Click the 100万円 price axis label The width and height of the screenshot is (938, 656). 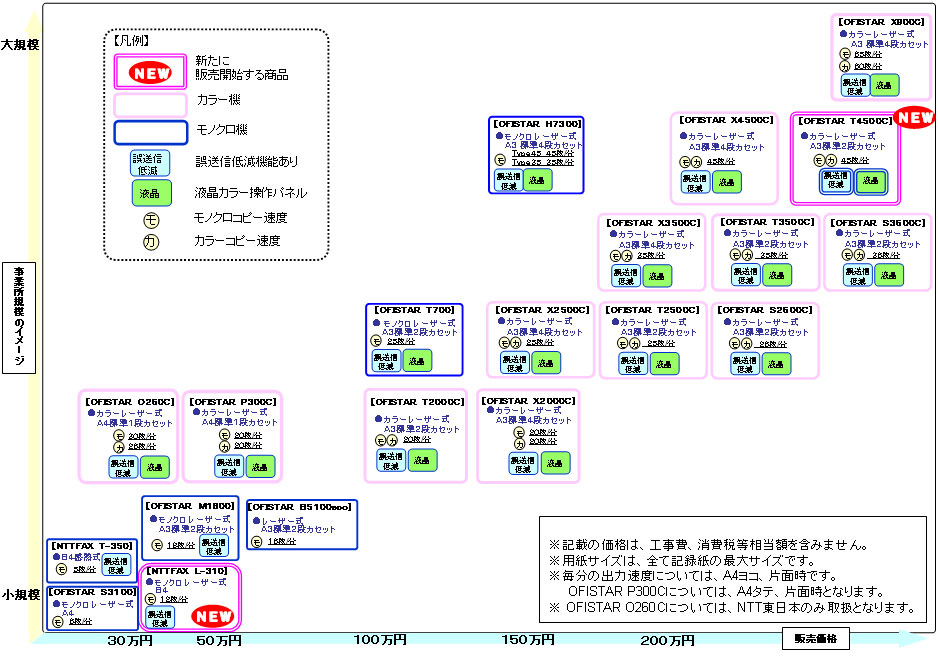pyautogui.click(x=380, y=640)
